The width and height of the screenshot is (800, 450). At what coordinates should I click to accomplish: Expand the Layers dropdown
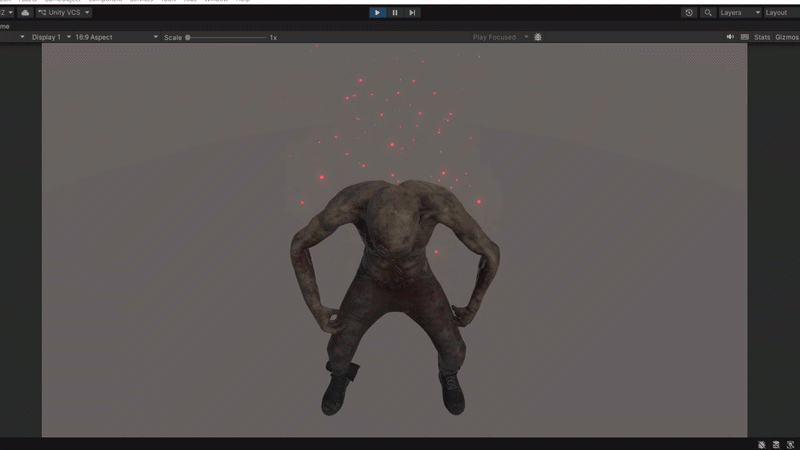point(740,12)
